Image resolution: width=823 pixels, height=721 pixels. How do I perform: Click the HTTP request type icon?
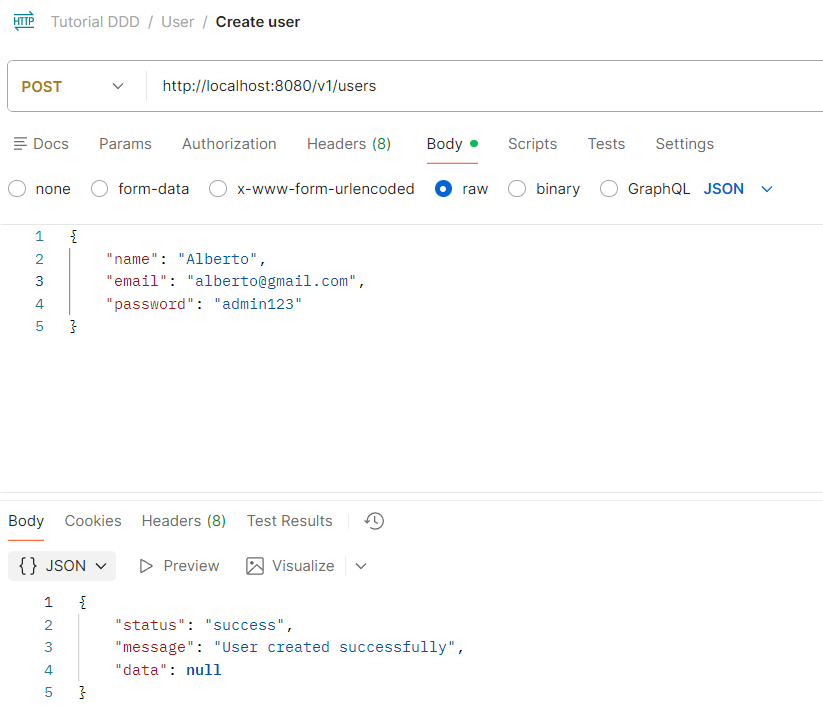24,21
